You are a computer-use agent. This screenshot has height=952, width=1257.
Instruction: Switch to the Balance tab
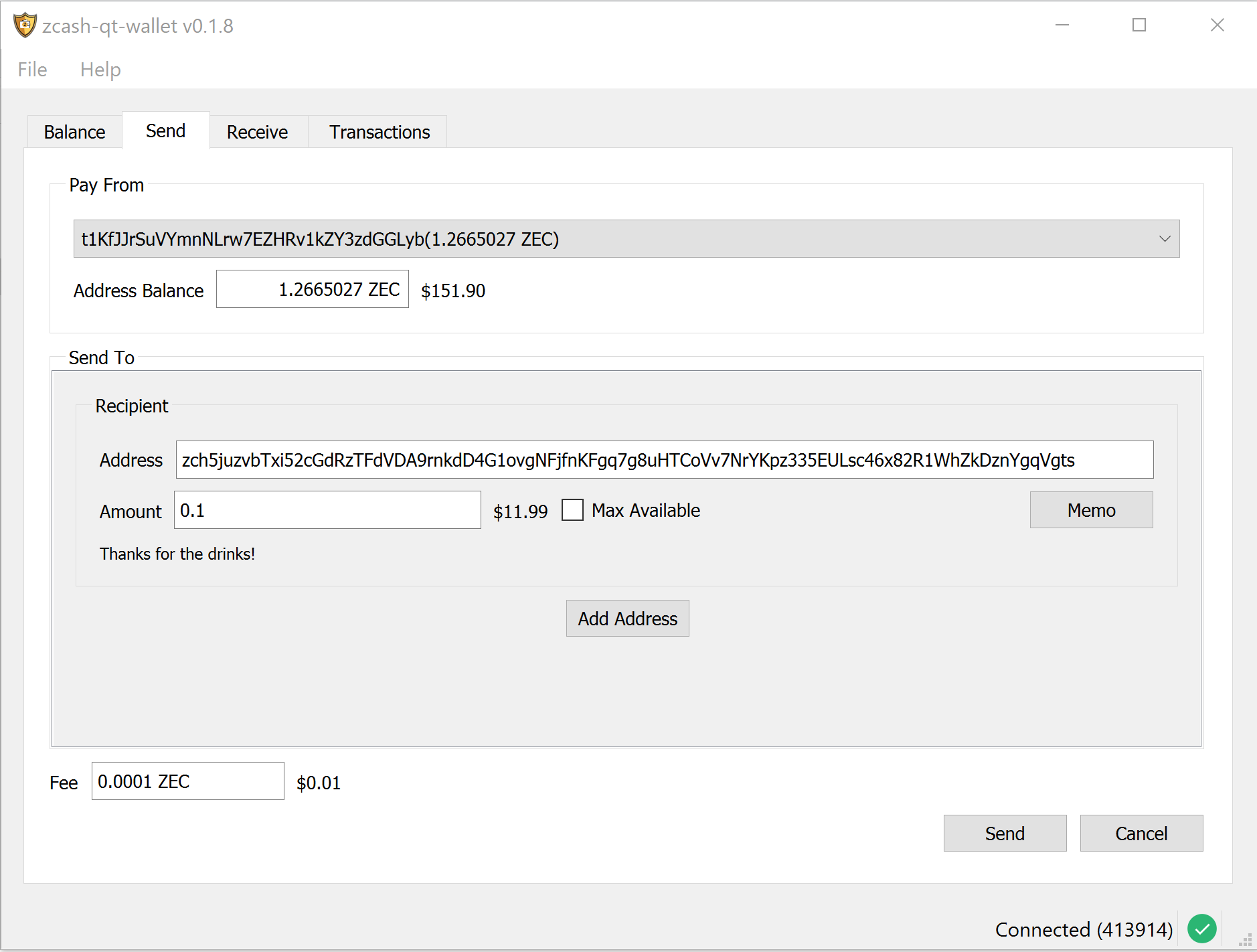(74, 132)
